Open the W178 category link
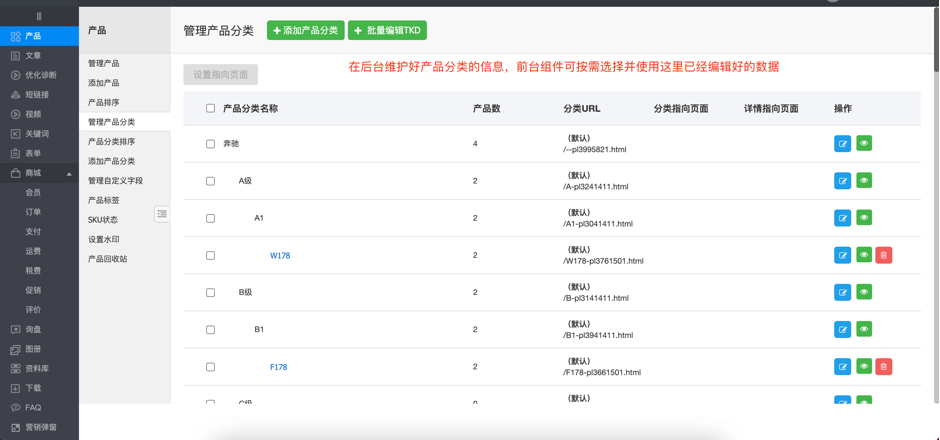Viewport: 940px width, 440px height. point(280,255)
